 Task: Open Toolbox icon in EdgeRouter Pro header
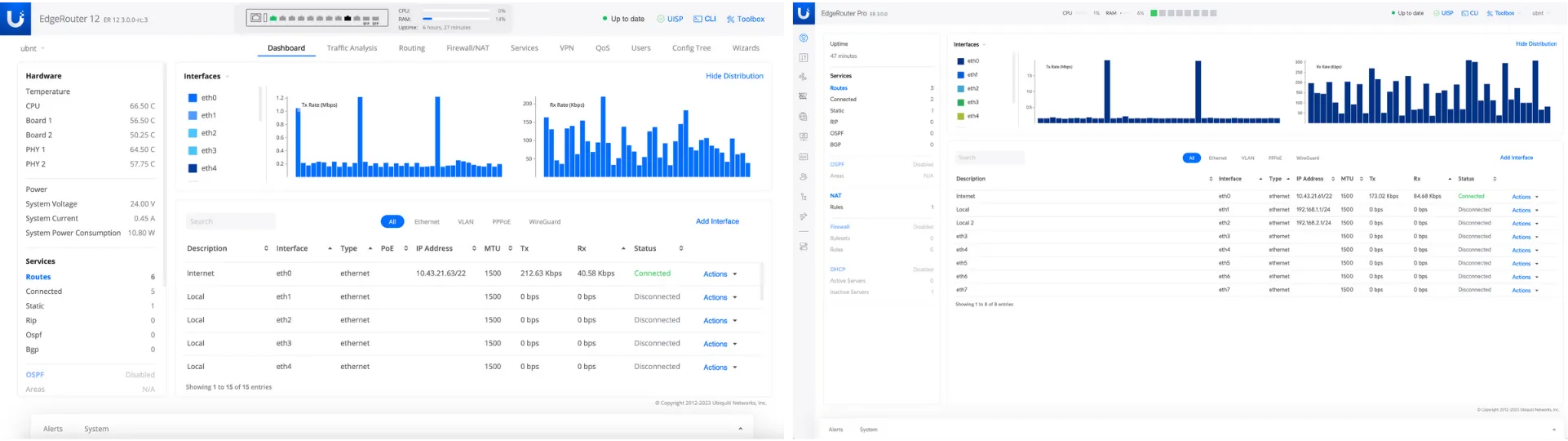1490,13
